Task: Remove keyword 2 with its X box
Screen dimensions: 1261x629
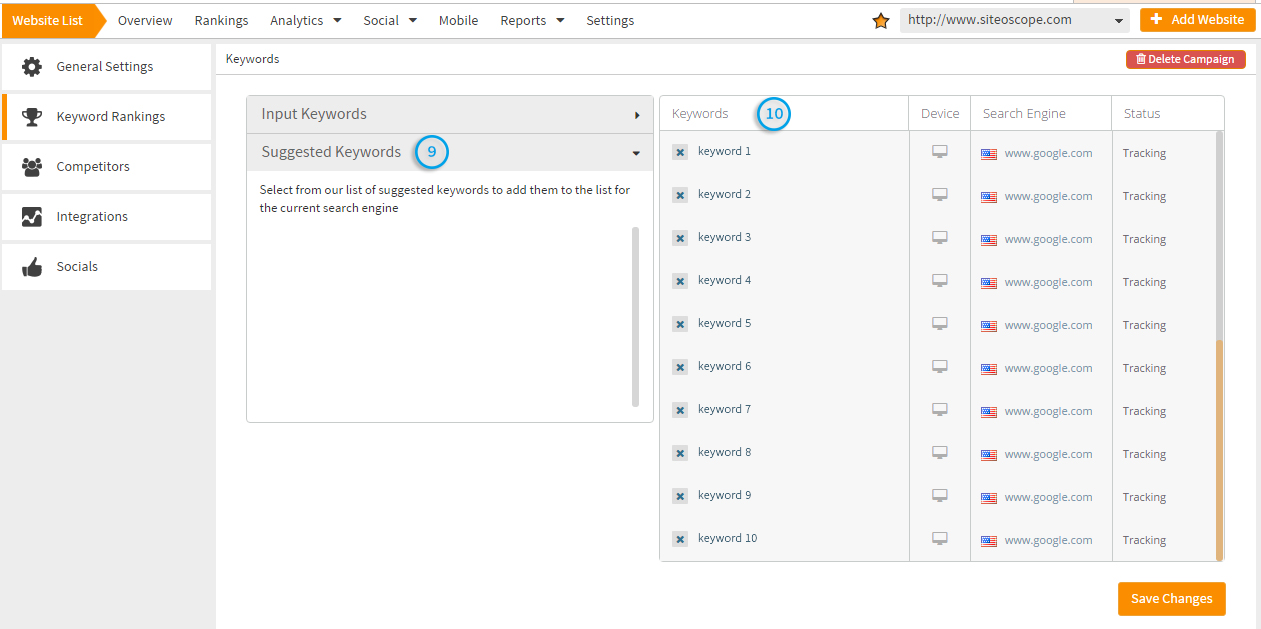Action: pos(680,195)
